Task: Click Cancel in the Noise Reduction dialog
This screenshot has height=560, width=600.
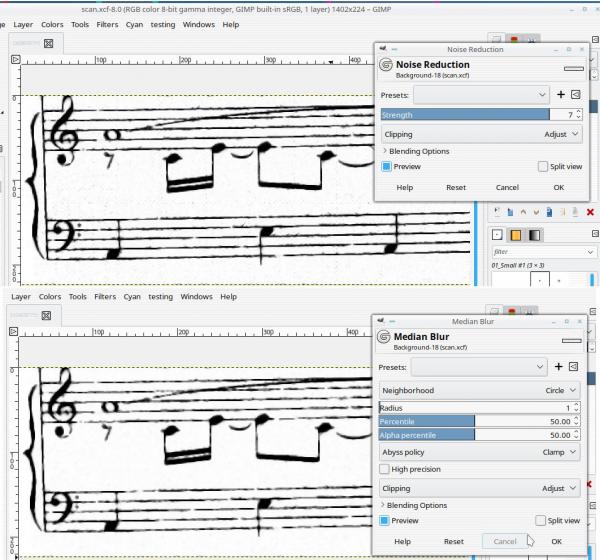Action: coord(507,188)
